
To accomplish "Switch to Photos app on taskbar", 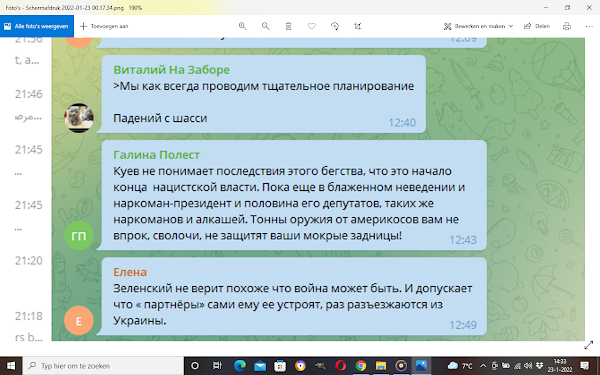I will [x=421, y=366].
